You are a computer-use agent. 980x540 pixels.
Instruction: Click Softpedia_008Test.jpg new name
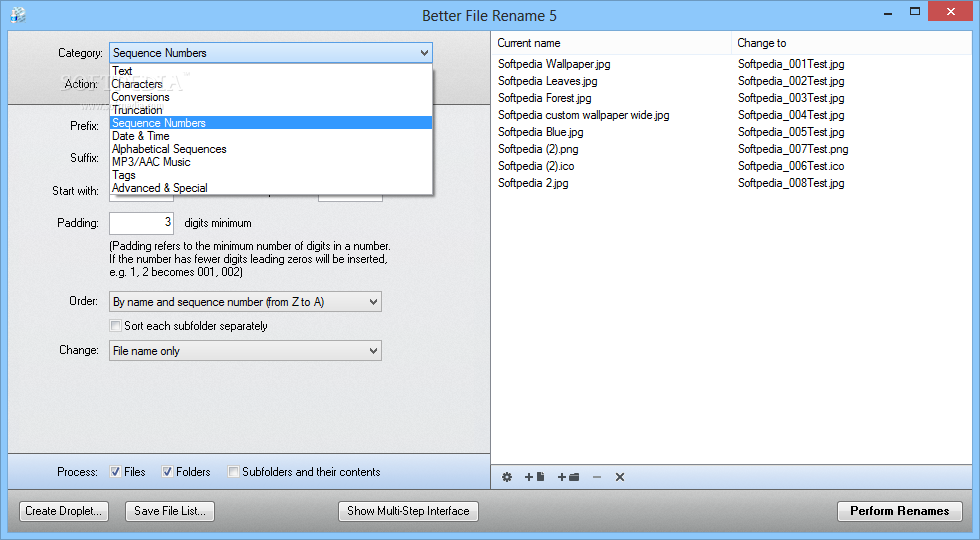tap(791, 183)
